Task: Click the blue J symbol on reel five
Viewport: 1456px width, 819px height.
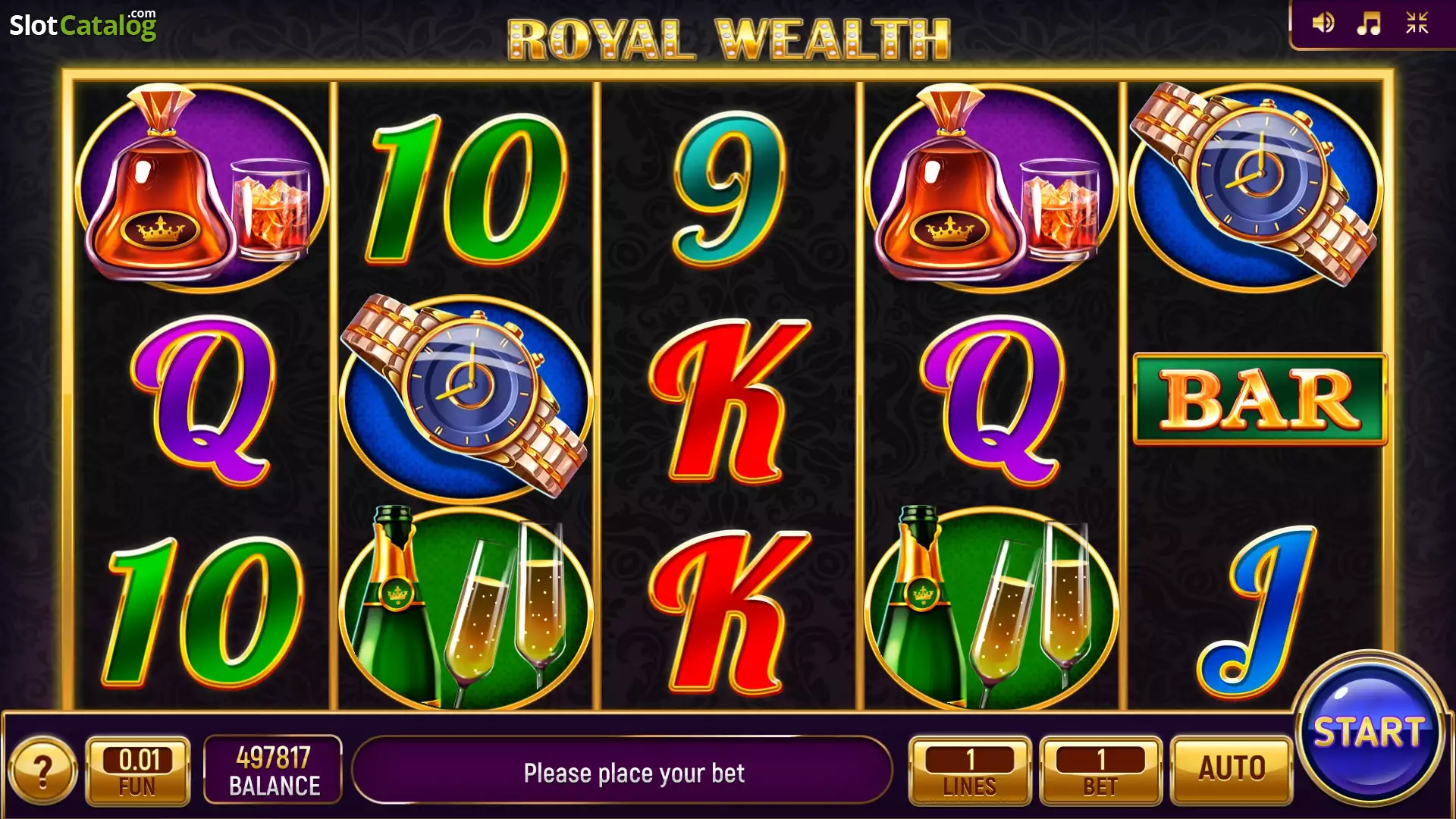Action: (1257, 611)
